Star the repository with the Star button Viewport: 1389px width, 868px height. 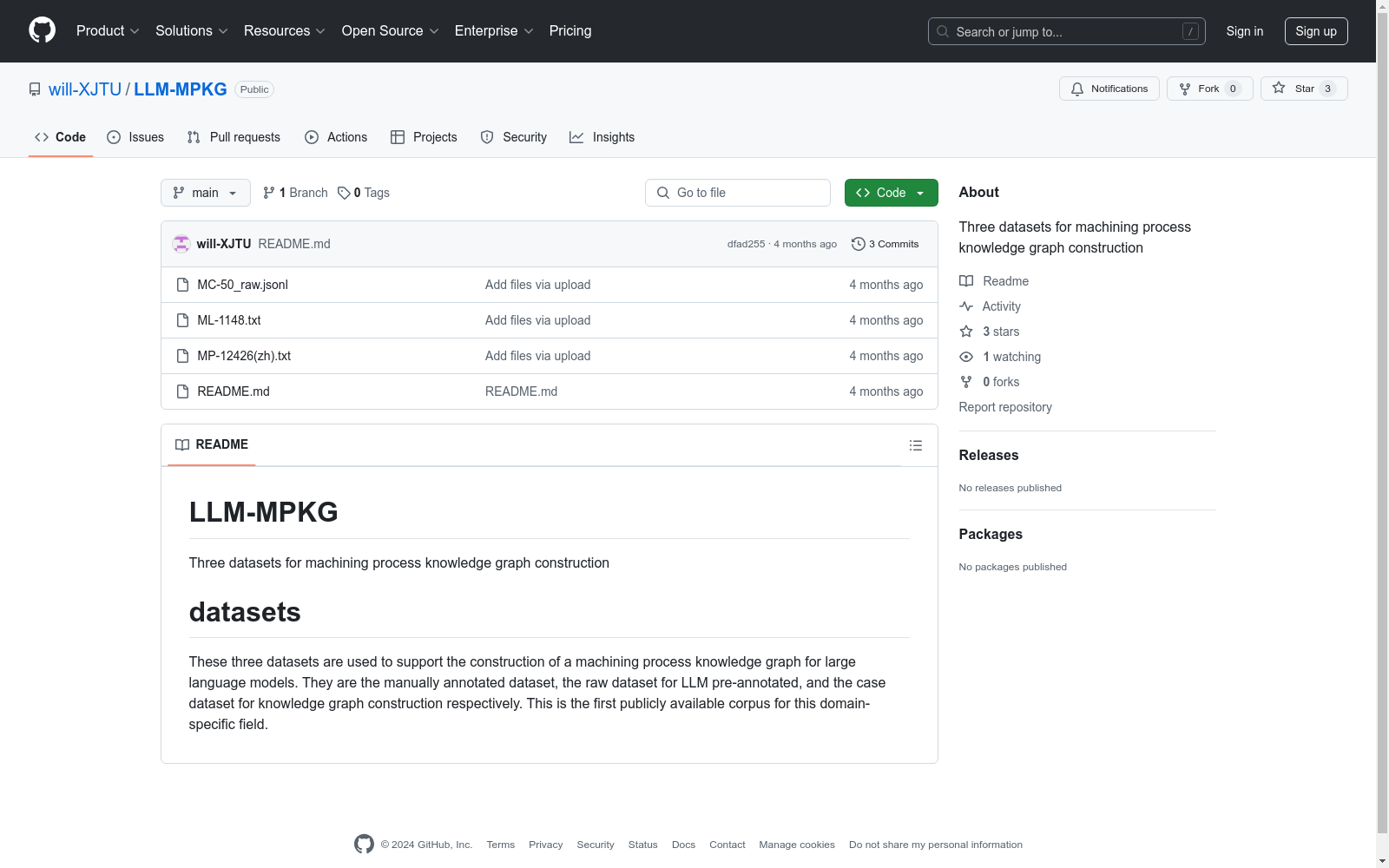(1304, 89)
